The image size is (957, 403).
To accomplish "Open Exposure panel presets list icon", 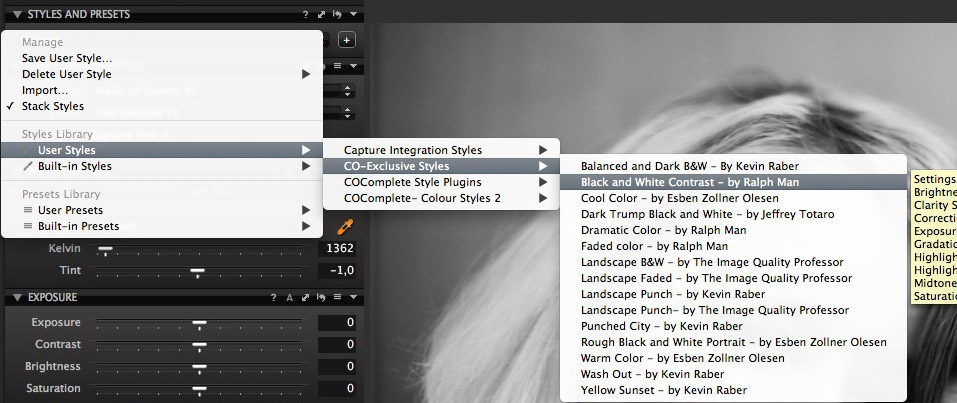I will click(338, 297).
